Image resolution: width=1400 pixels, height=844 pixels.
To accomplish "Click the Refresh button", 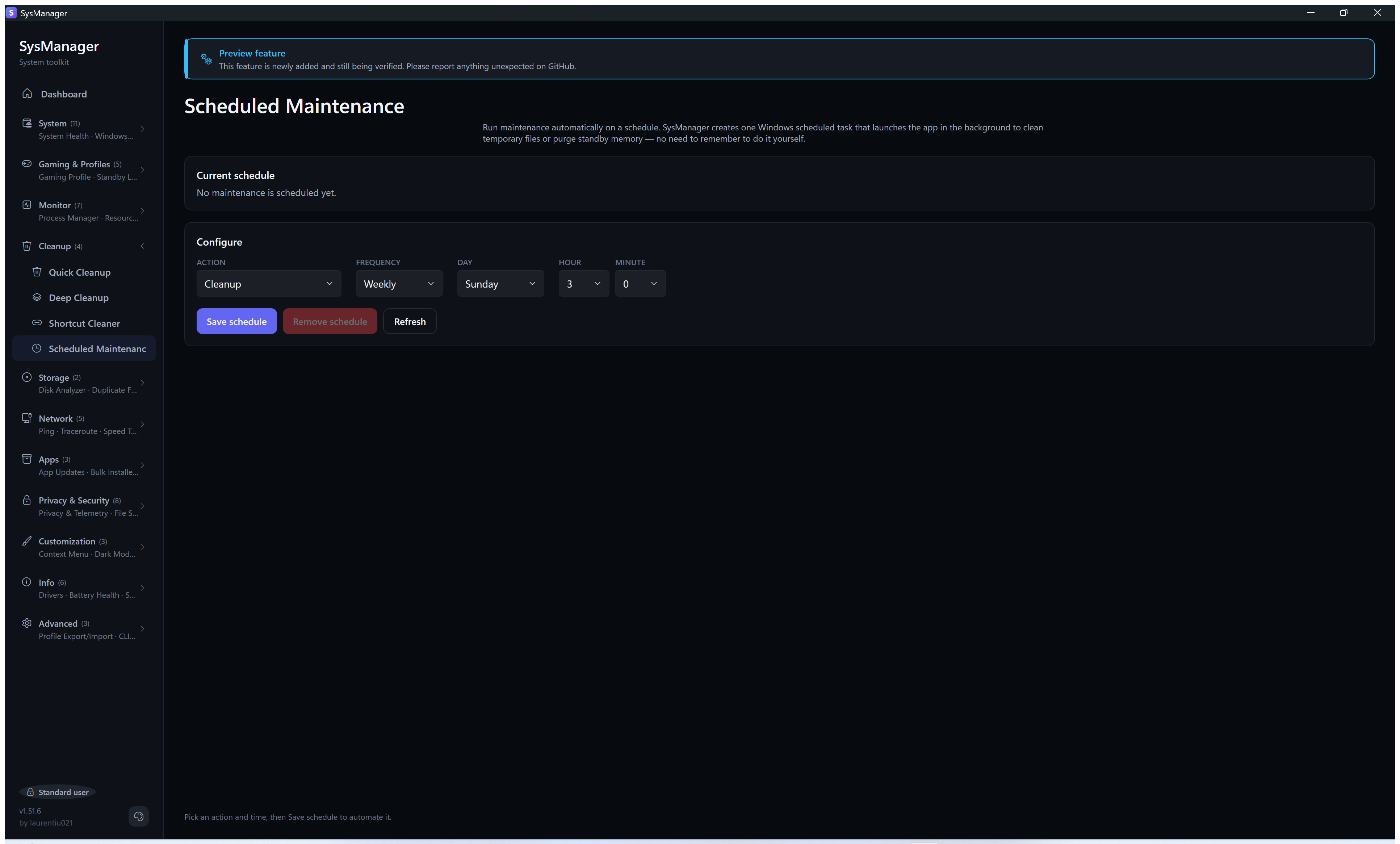I will click(410, 321).
